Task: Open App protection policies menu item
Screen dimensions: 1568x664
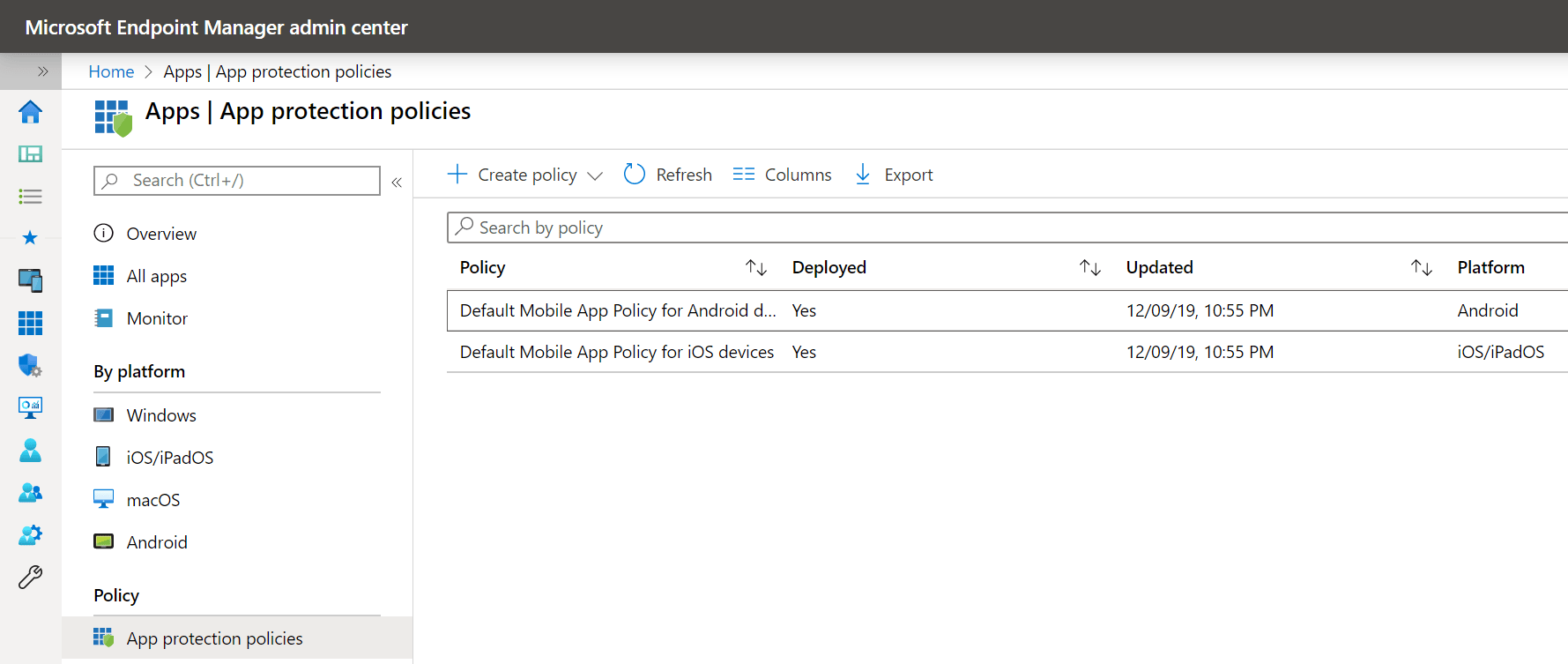Action: 237,638
